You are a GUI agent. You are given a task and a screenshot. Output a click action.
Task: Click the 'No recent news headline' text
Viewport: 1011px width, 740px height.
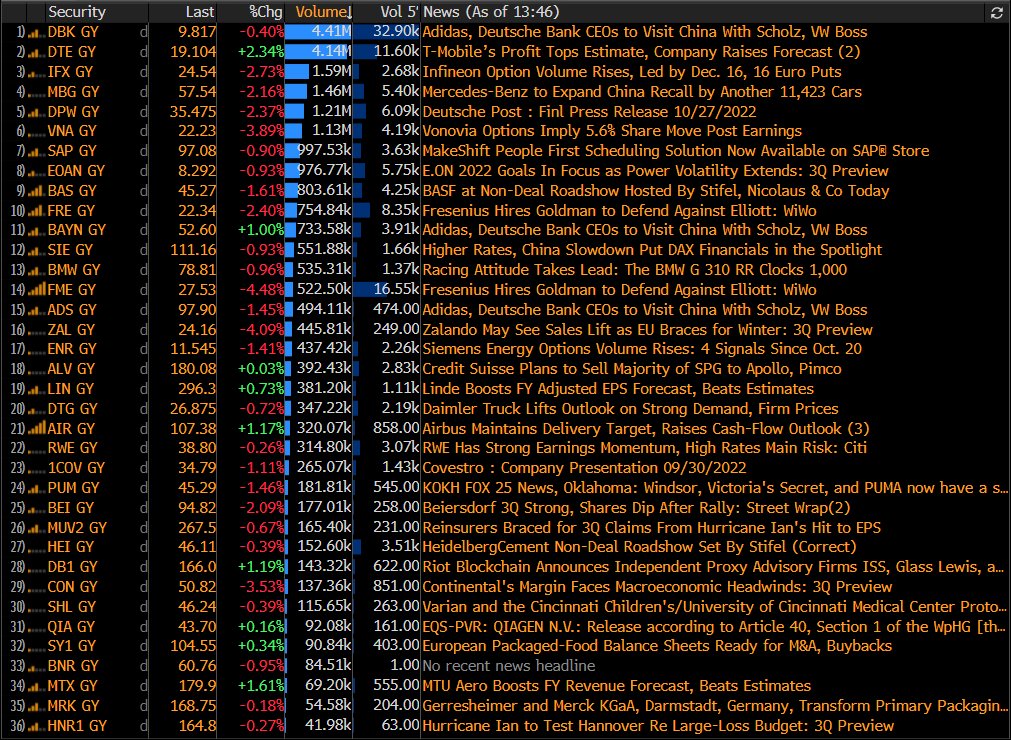pyautogui.click(x=509, y=666)
